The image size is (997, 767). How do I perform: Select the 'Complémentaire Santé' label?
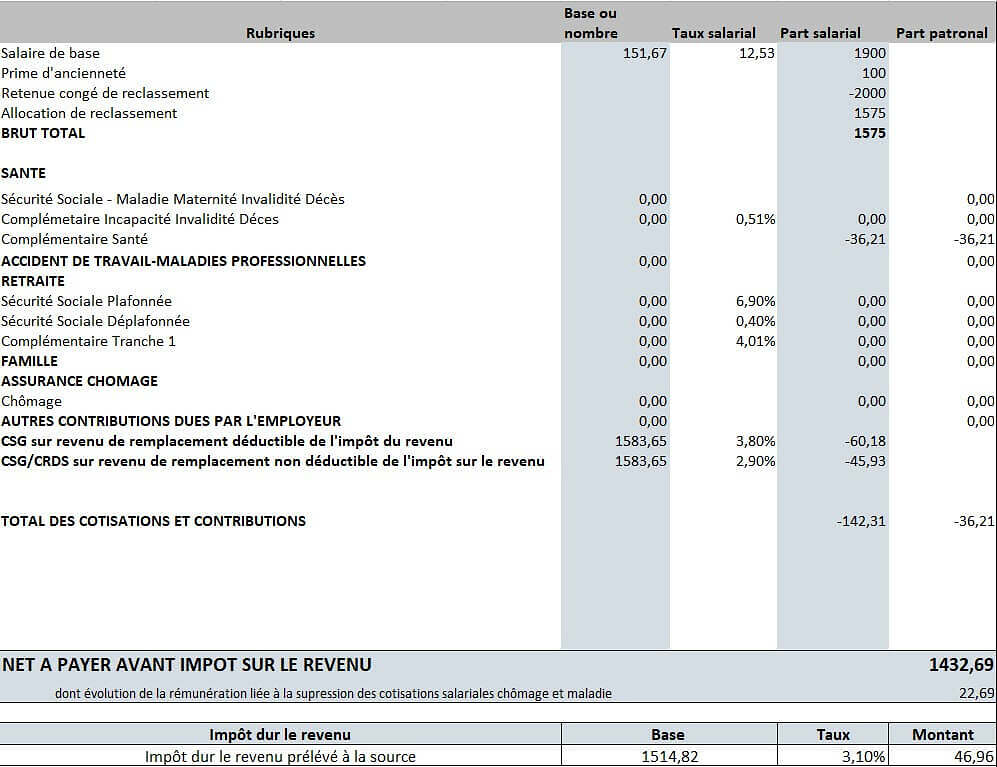(74, 239)
